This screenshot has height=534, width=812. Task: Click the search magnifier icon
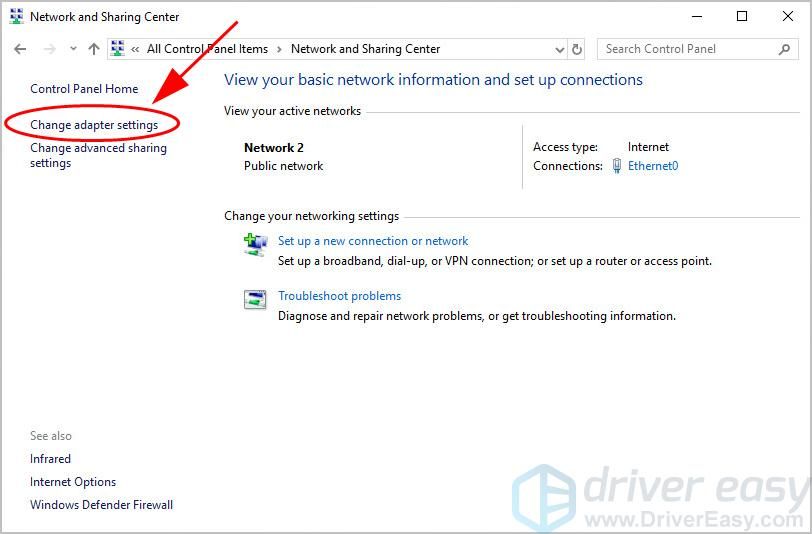click(x=784, y=49)
